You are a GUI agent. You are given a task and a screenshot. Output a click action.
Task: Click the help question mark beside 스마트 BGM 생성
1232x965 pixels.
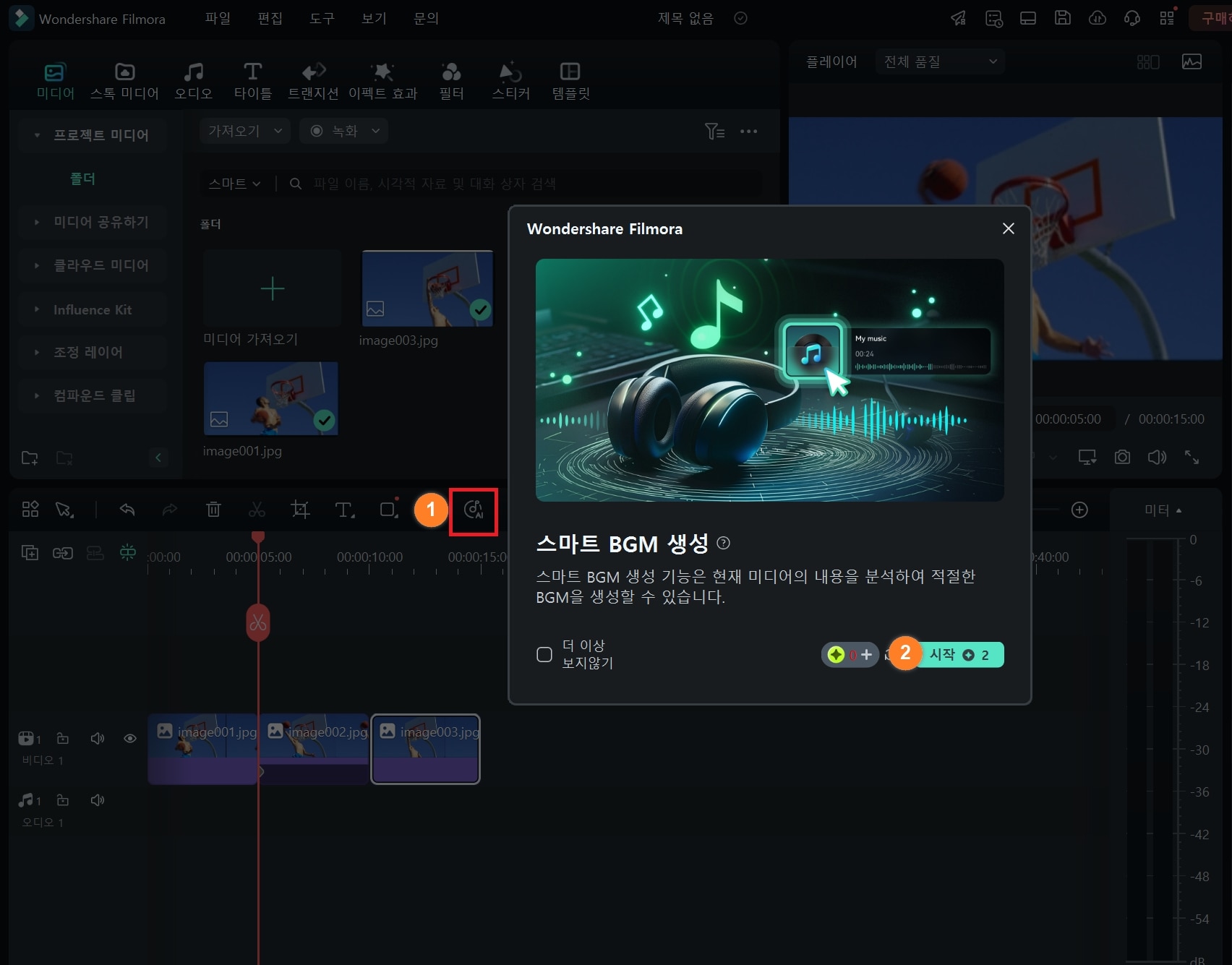coord(723,543)
